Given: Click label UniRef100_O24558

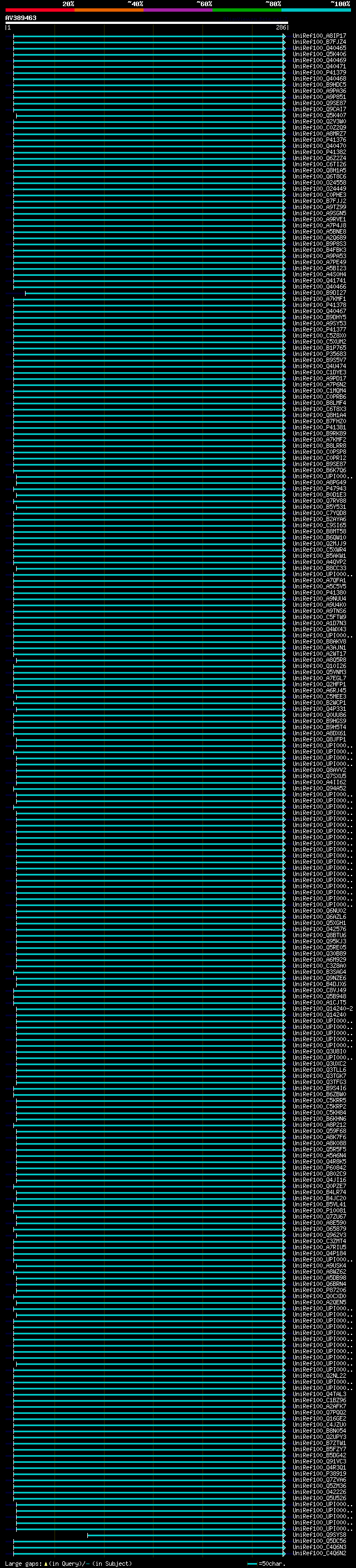Looking at the screenshot, I should (x=319, y=182).
